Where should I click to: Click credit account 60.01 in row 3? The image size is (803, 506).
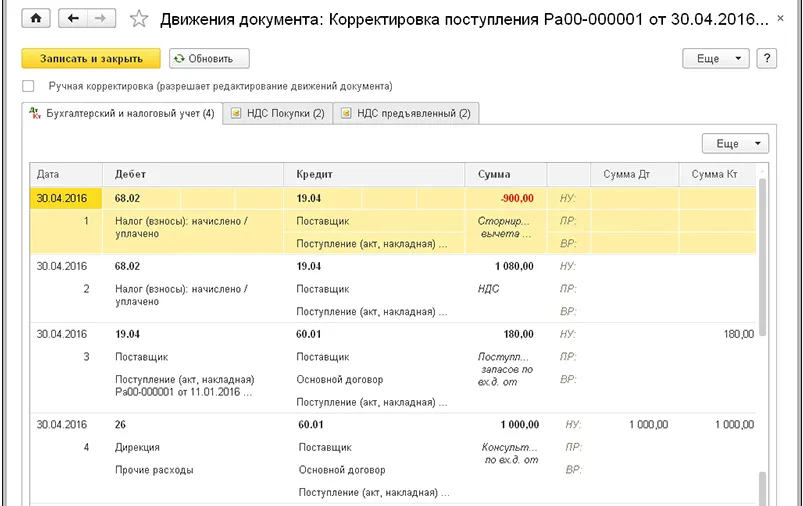point(309,334)
